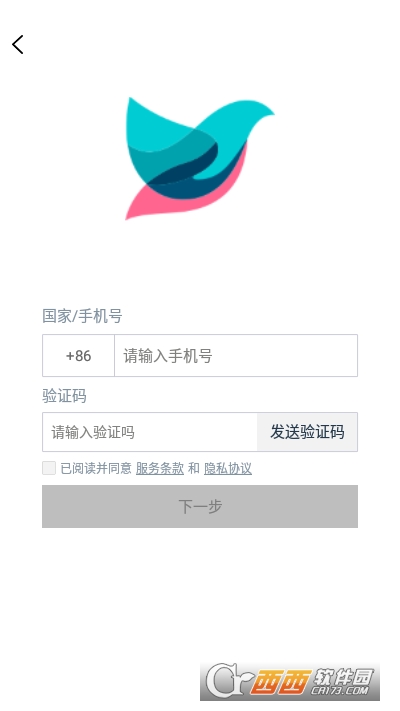Open the 隐私协议 link
Image resolution: width=400 pixels, height=711 pixels.
[228, 468]
